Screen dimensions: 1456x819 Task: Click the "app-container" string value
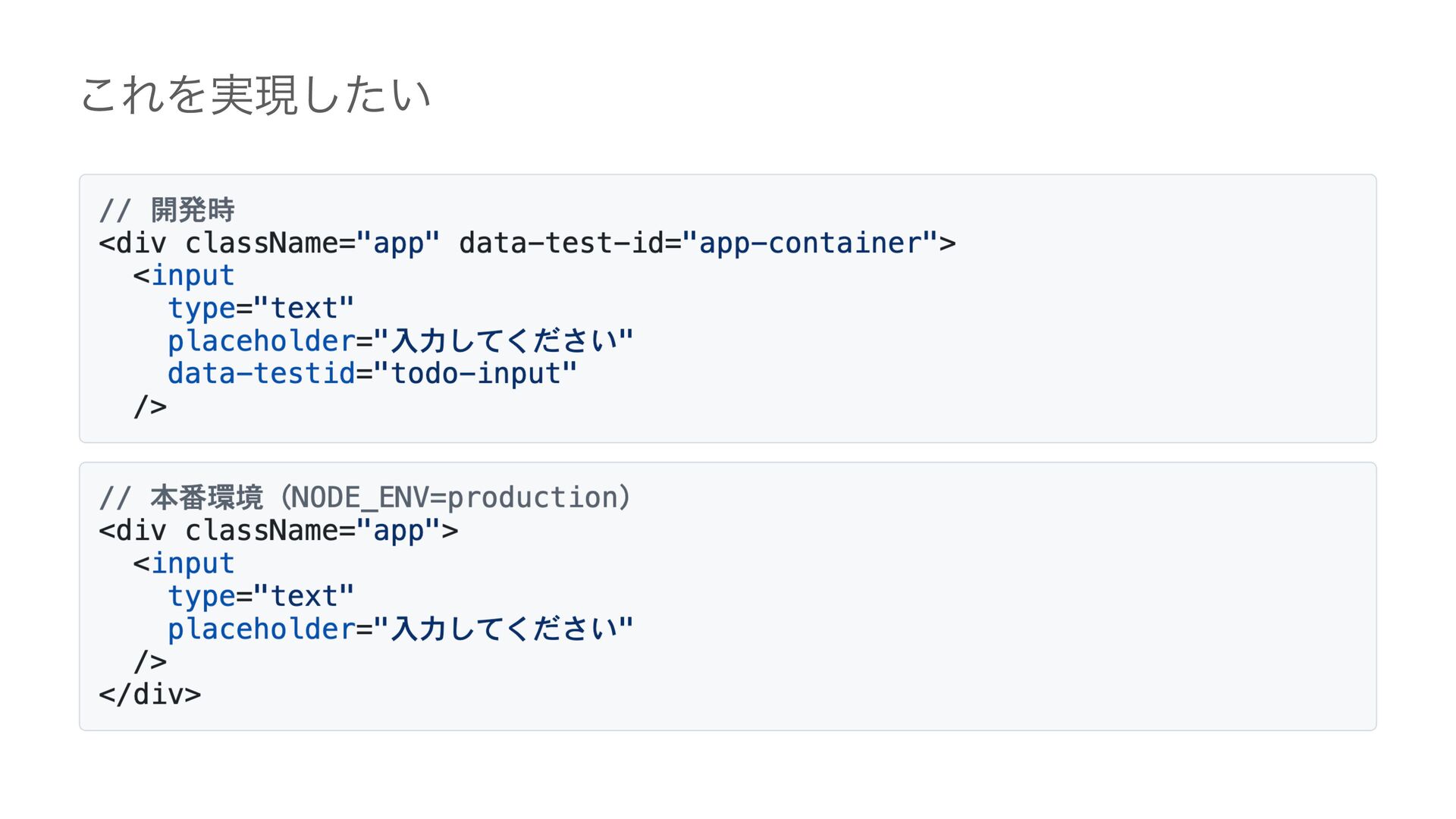coord(810,243)
